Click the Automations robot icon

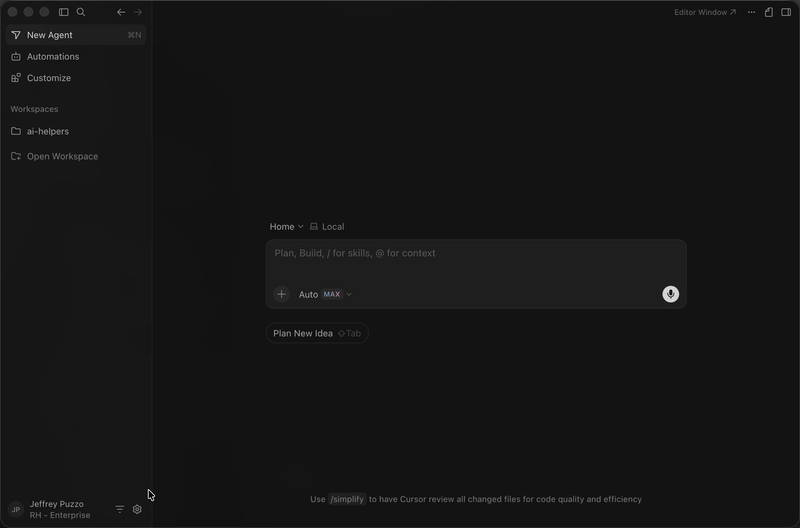tap(16, 57)
